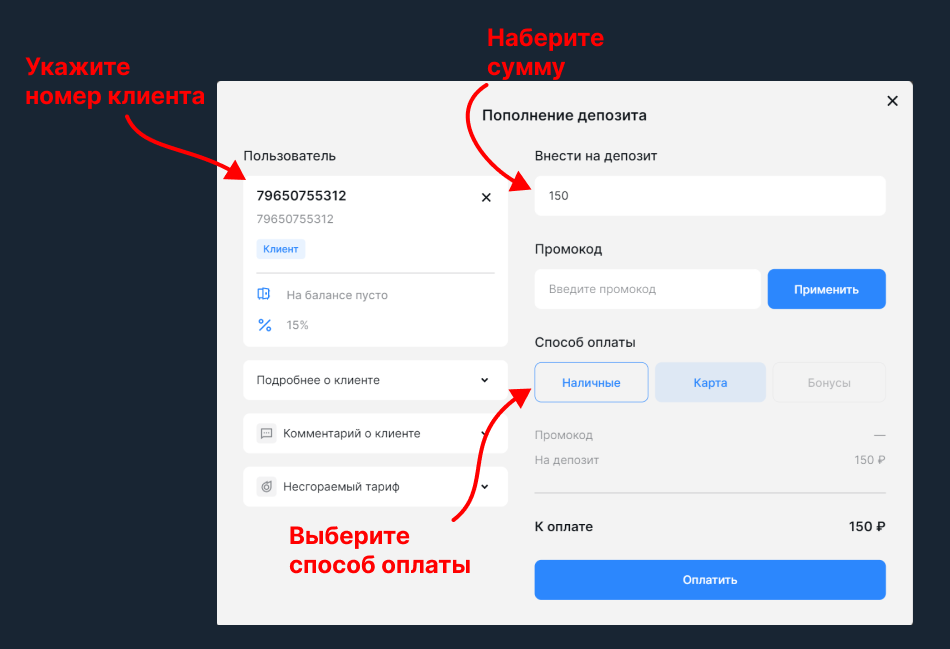Focus the Внести на депозит amount field
Screen dimensions: 950x649
[x=710, y=196]
